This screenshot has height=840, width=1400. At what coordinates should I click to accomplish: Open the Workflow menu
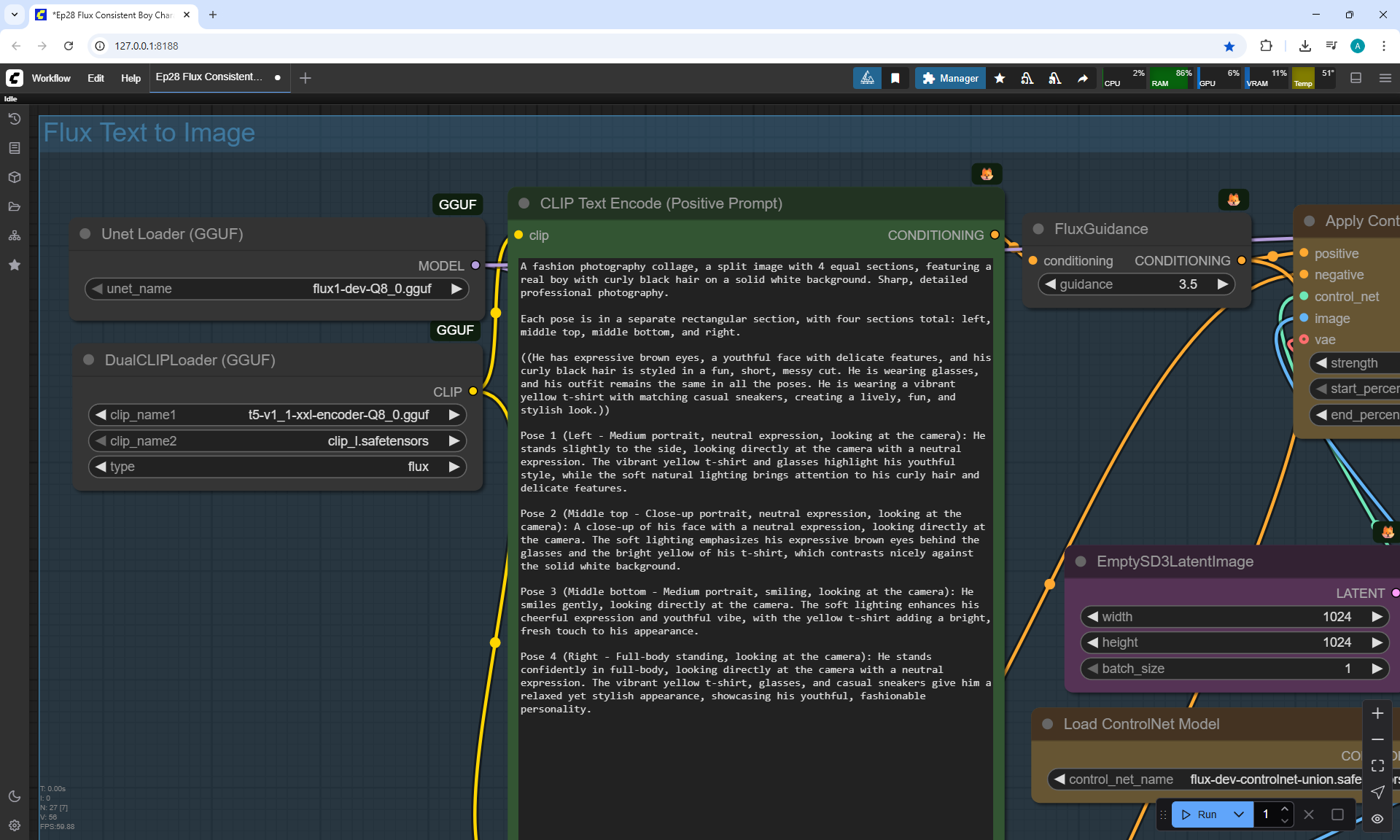point(51,78)
